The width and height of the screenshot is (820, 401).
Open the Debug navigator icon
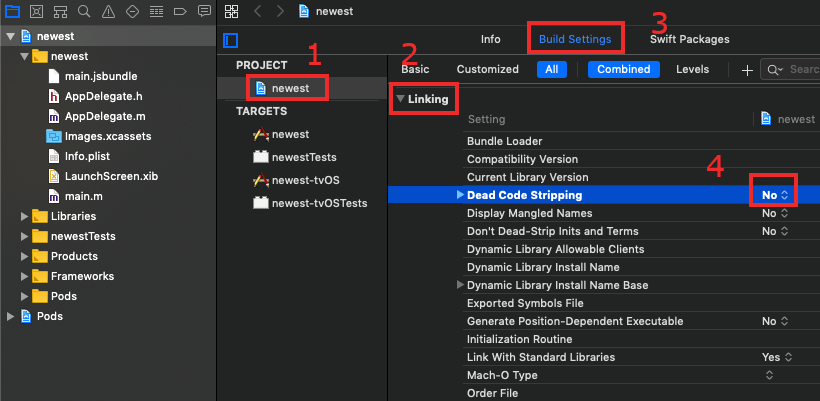click(x=156, y=11)
